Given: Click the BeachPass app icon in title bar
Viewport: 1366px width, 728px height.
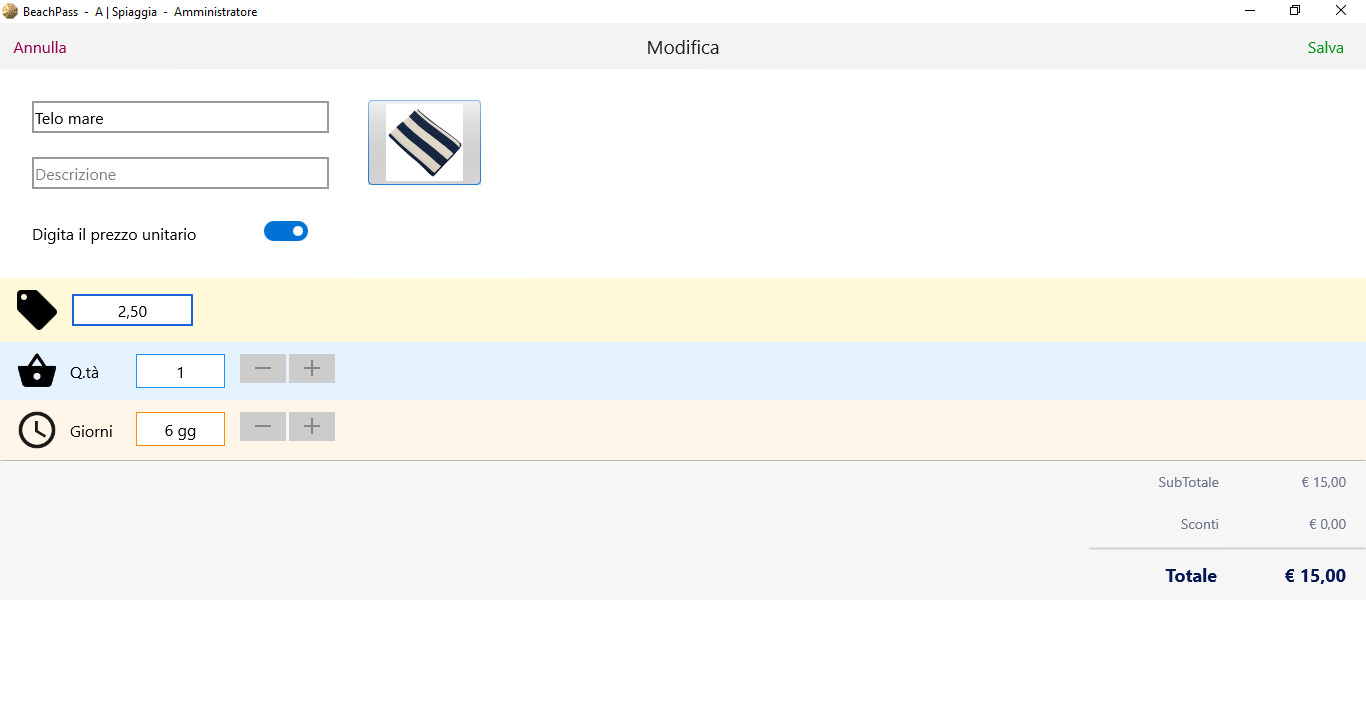Looking at the screenshot, I should 10,12.
